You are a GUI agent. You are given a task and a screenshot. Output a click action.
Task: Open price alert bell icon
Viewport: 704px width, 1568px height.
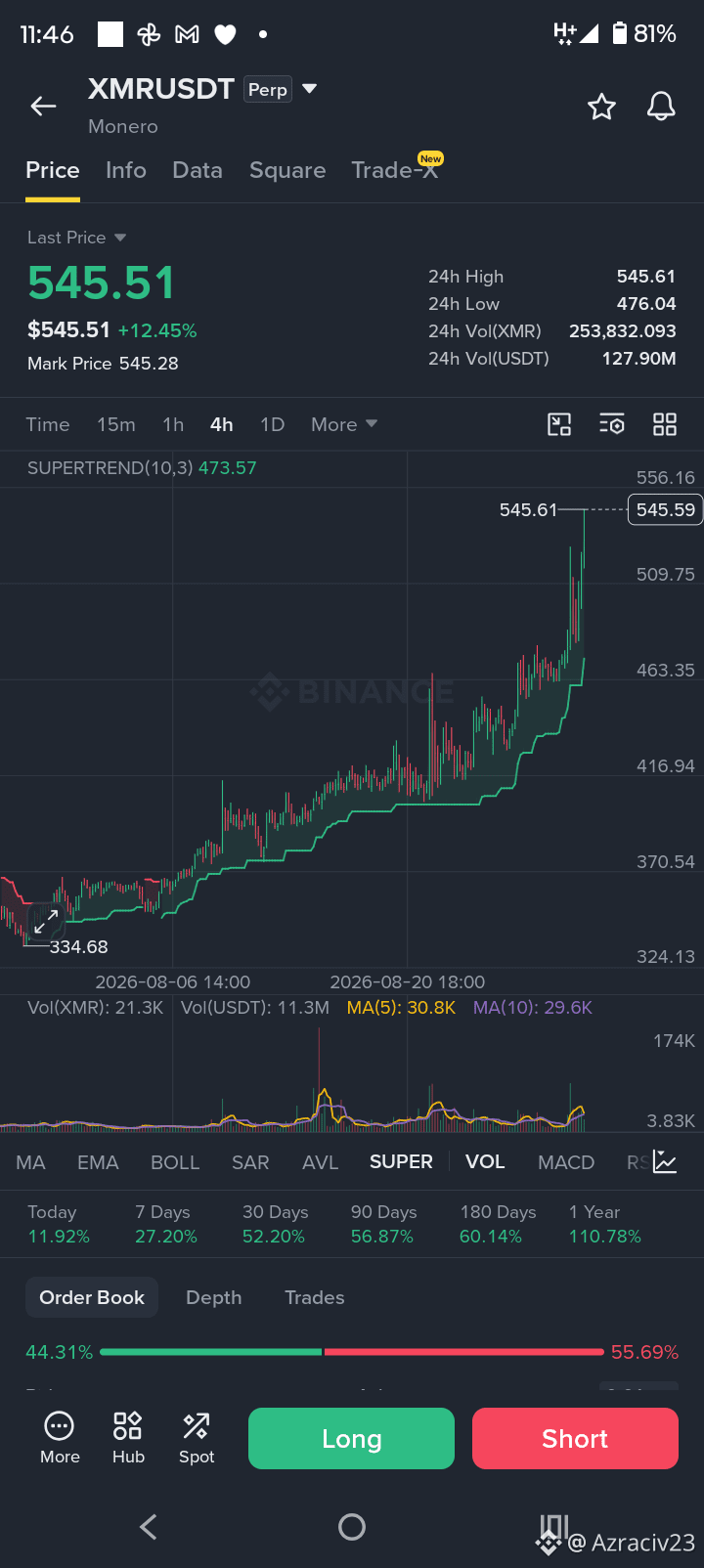point(661,107)
